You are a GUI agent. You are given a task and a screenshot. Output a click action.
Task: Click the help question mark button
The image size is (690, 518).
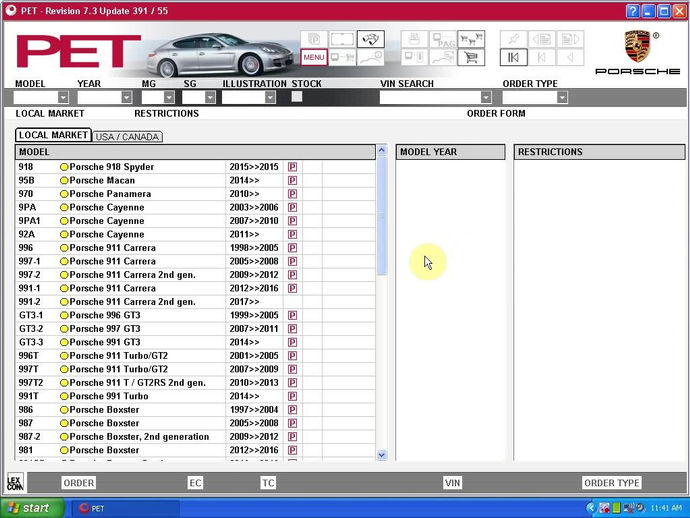tap(632, 11)
